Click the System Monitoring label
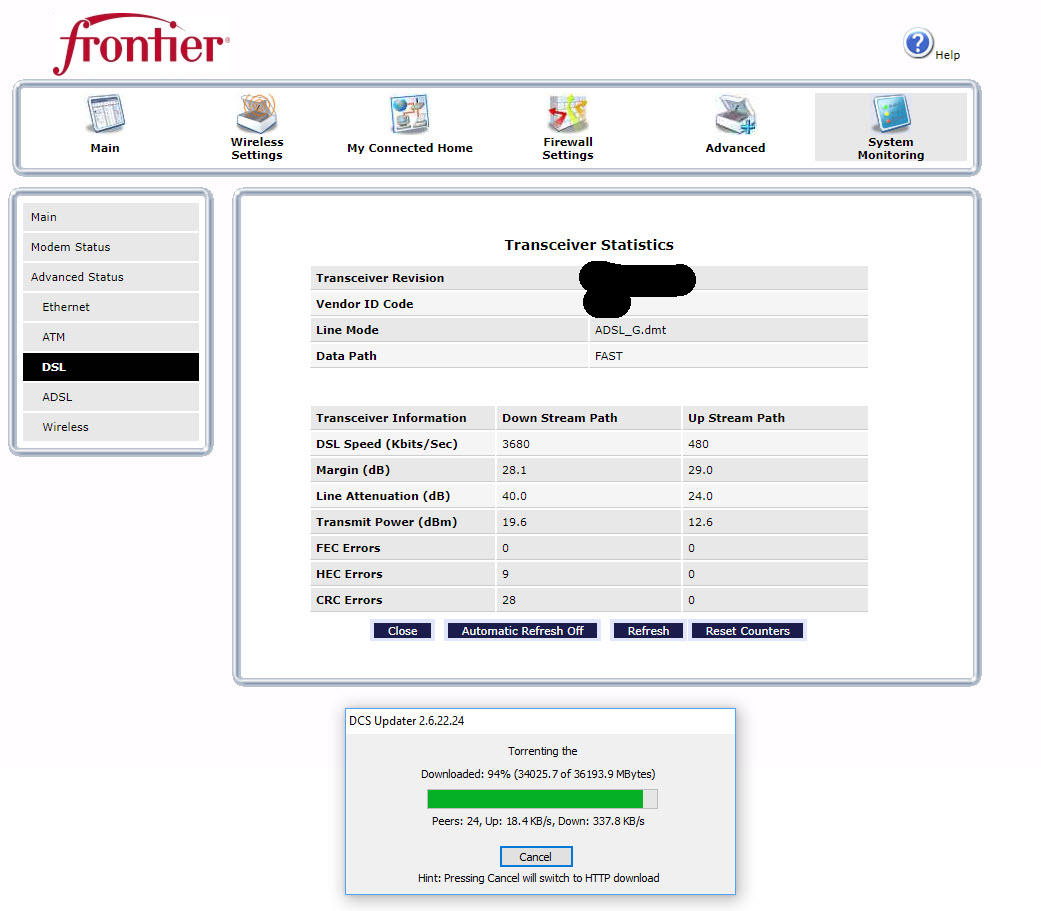Viewport: 1041px width, 911px height. pyautogui.click(x=891, y=149)
